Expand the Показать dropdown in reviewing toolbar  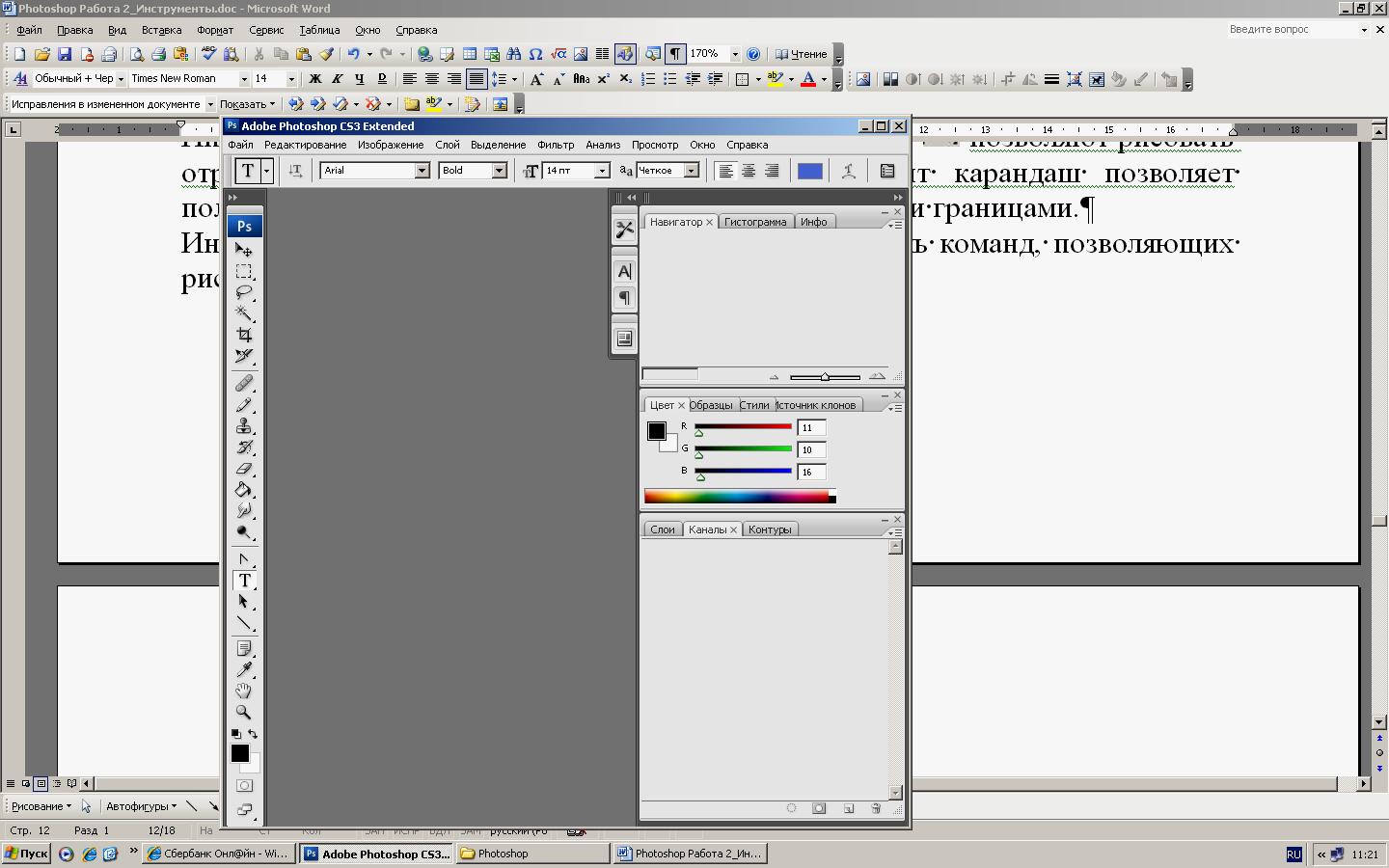tap(247, 104)
